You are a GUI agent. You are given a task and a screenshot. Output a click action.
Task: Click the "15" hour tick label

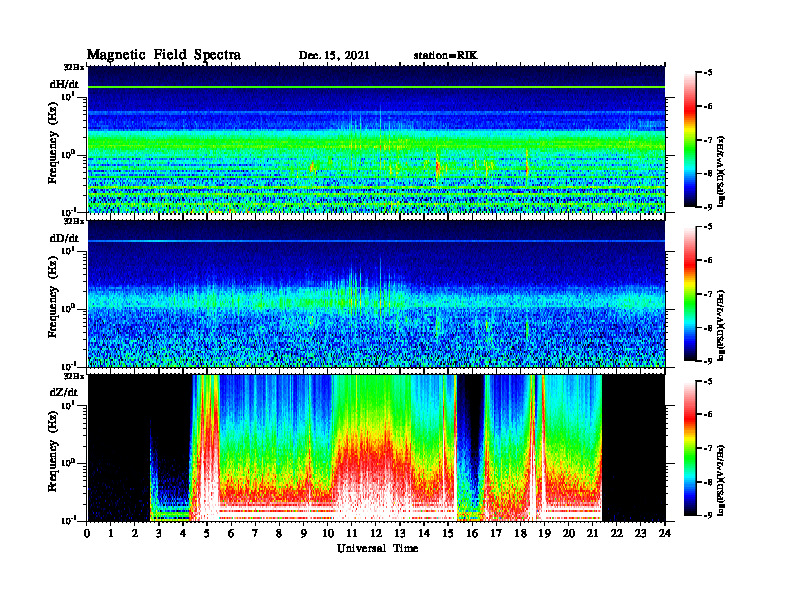tap(448, 534)
